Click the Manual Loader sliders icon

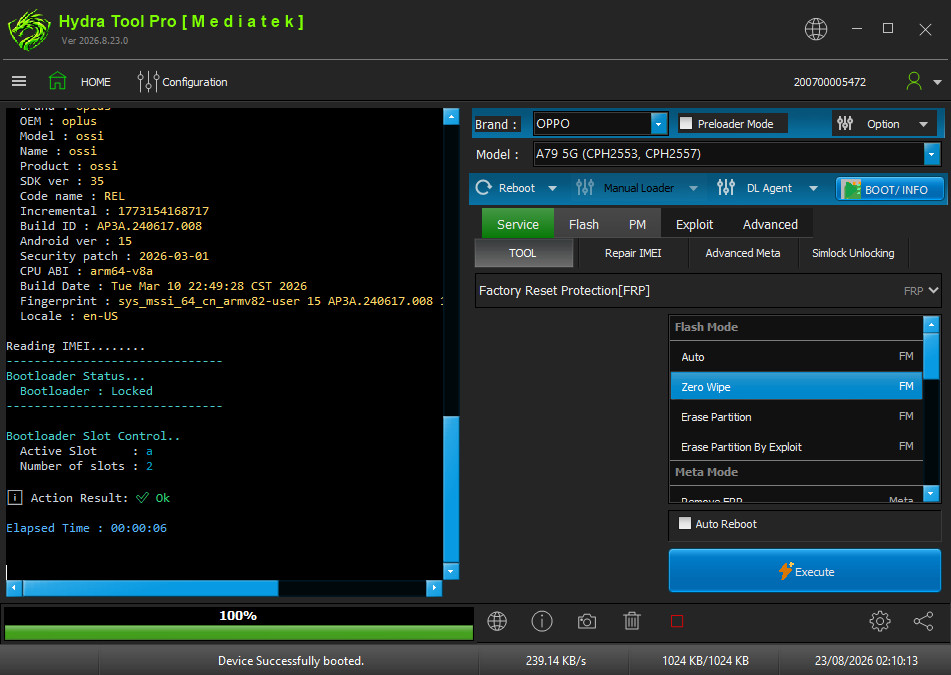tap(585, 187)
